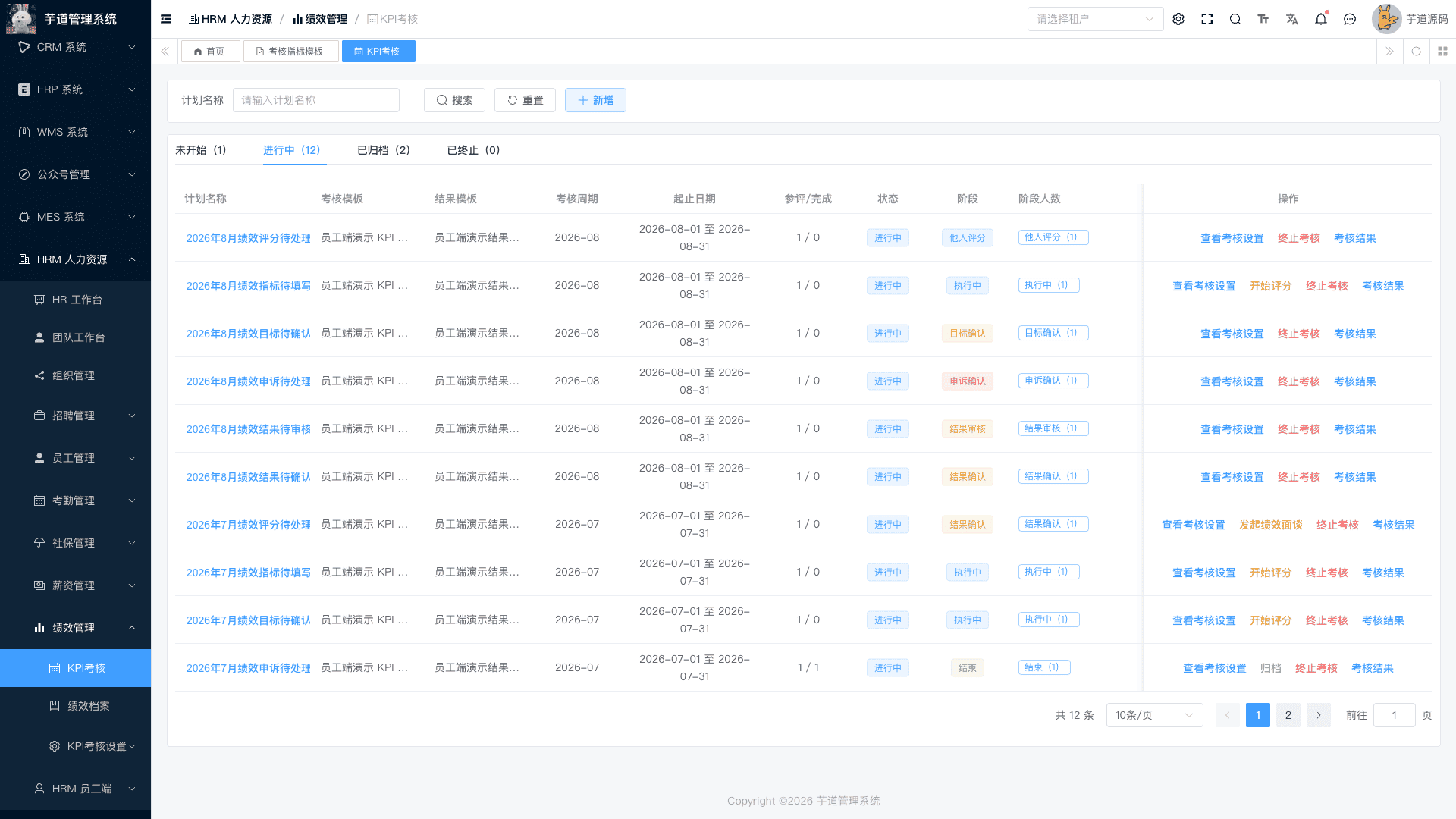Expand CRM 系统 menu
Image resolution: width=1456 pixels, height=819 pixels.
coord(76,47)
